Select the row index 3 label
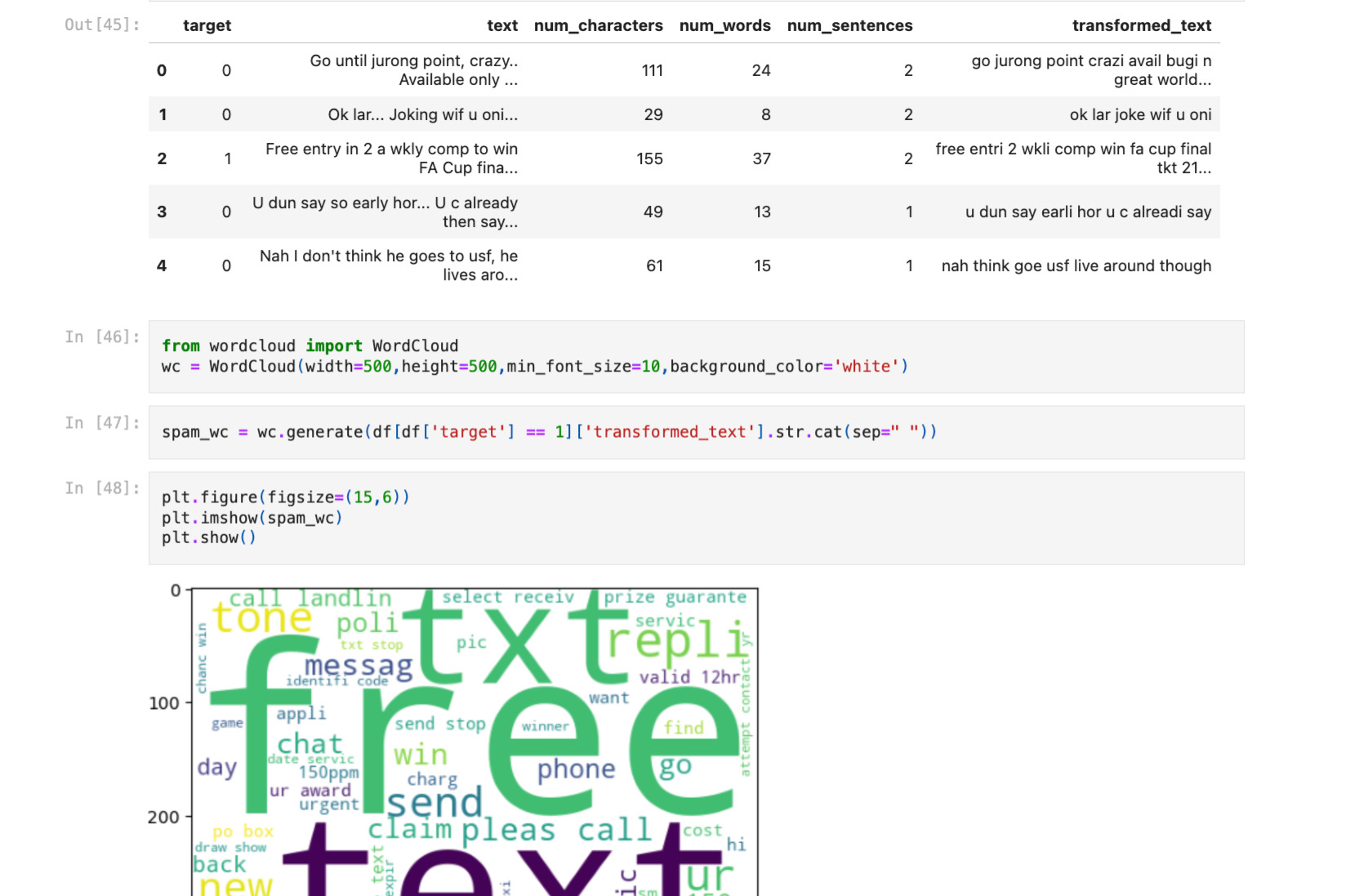The width and height of the screenshot is (1359, 896). (162, 212)
